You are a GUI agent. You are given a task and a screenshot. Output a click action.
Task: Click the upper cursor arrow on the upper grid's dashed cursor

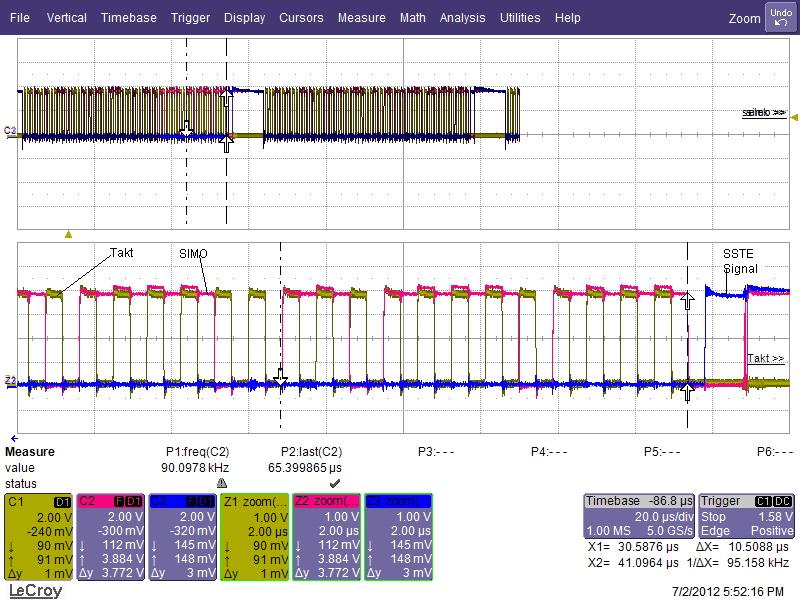tap(227, 96)
